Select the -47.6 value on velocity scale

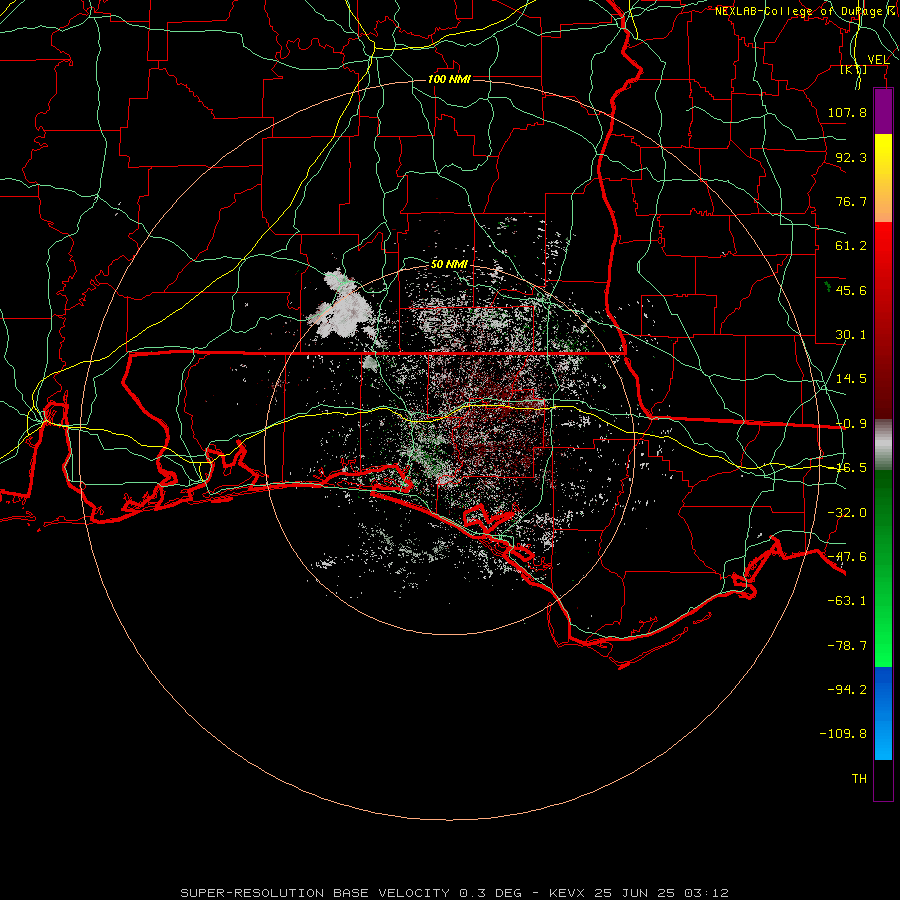pyautogui.click(x=847, y=557)
